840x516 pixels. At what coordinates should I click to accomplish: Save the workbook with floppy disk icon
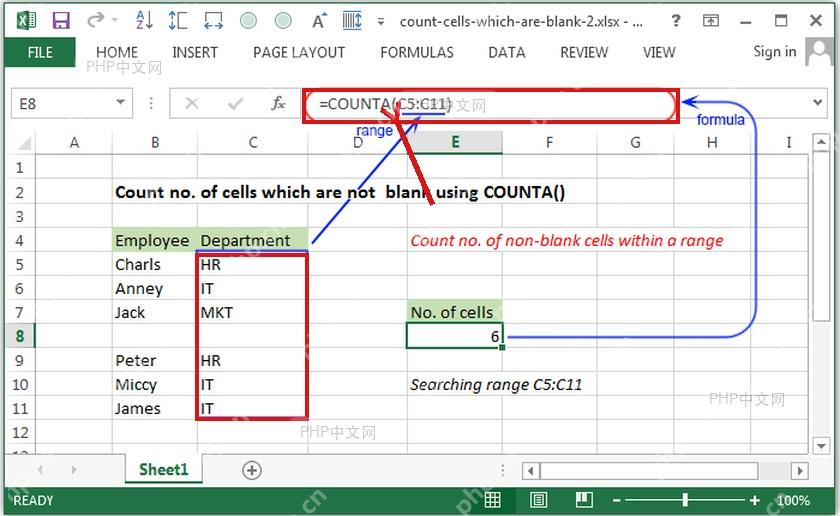61,21
